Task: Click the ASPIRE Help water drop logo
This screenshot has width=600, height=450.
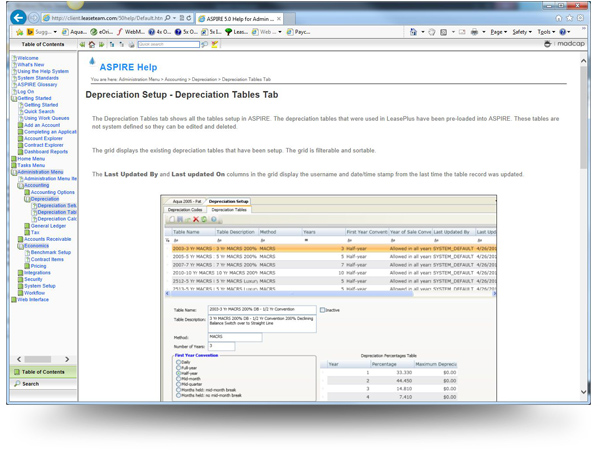Action: (x=92, y=61)
